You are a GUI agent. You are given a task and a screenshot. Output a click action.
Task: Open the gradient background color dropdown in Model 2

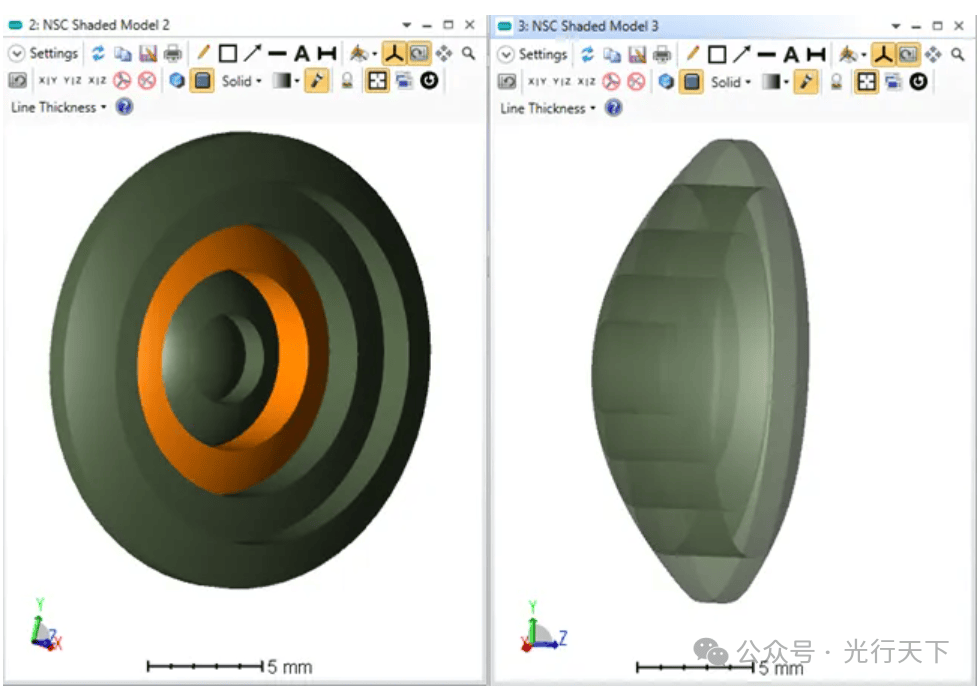pos(286,82)
